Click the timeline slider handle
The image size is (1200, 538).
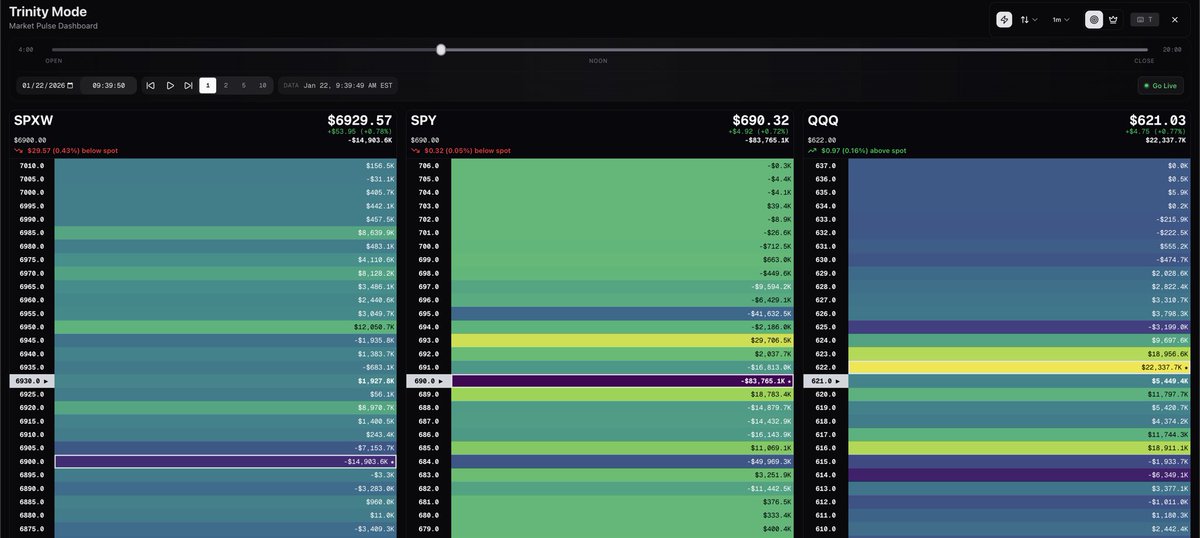(441, 50)
